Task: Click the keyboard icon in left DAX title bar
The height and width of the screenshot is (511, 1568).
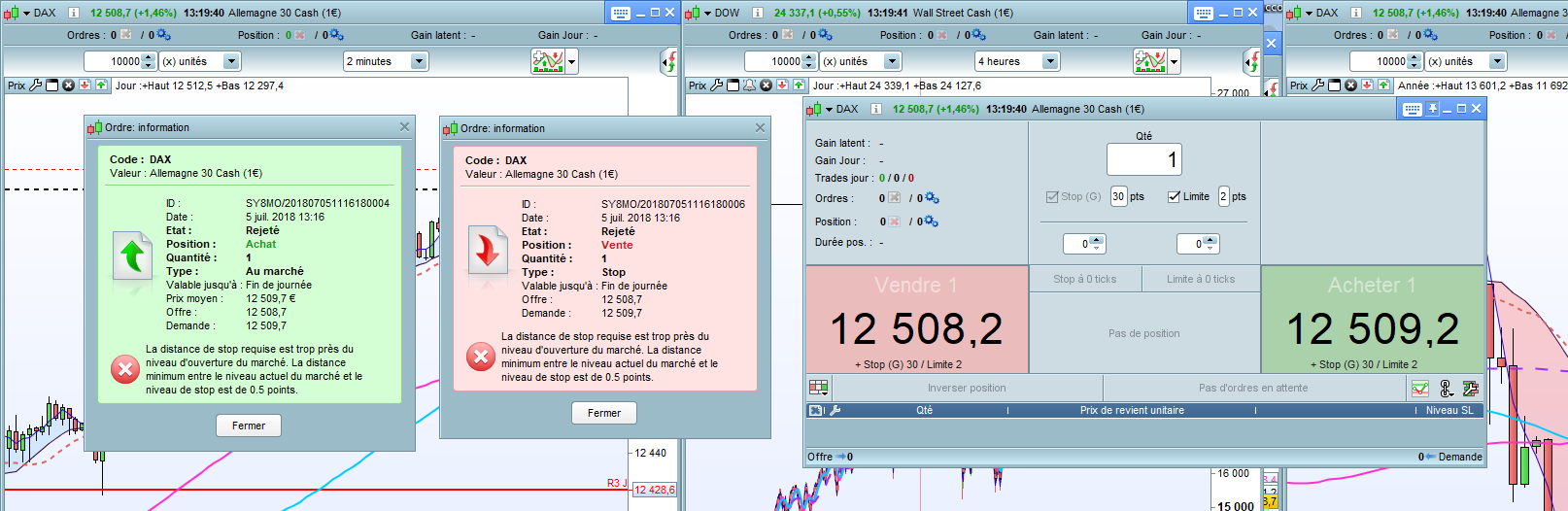Action: 620,13
